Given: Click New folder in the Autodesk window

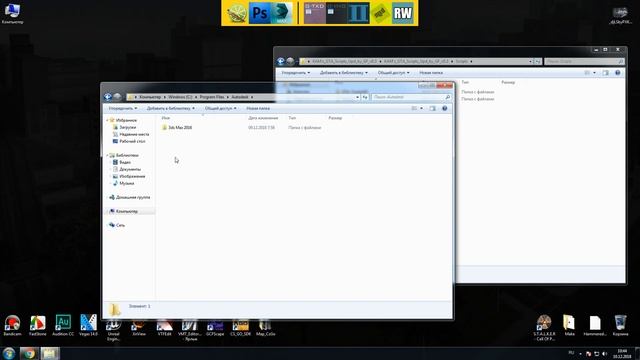Looking at the screenshot, I should 258,108.
